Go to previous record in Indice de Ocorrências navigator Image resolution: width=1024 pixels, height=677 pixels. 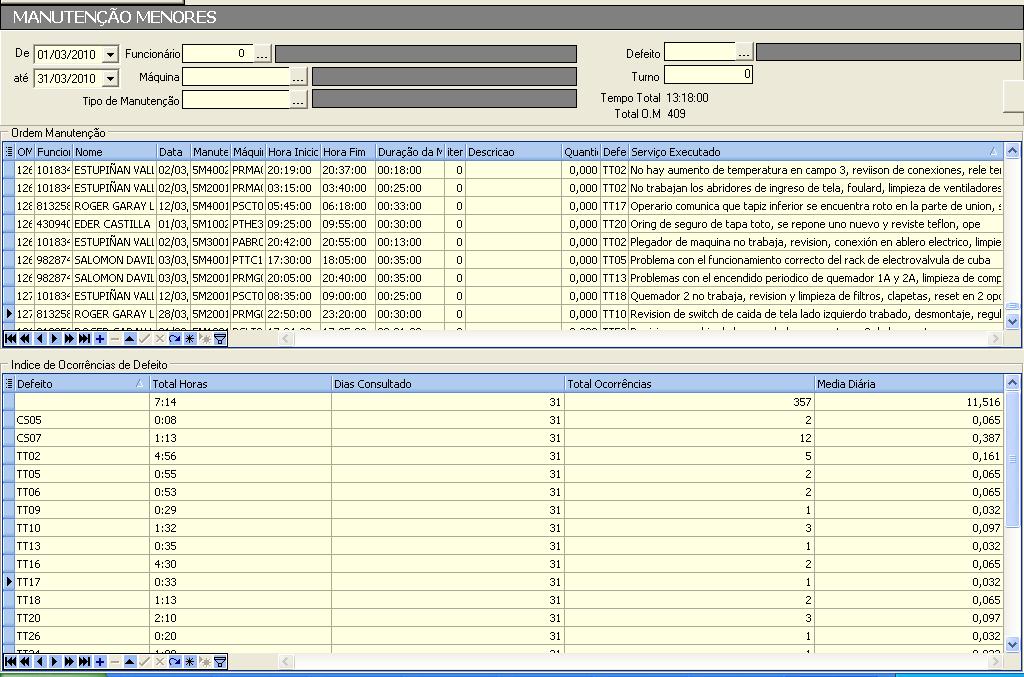(x=40, y=661)
